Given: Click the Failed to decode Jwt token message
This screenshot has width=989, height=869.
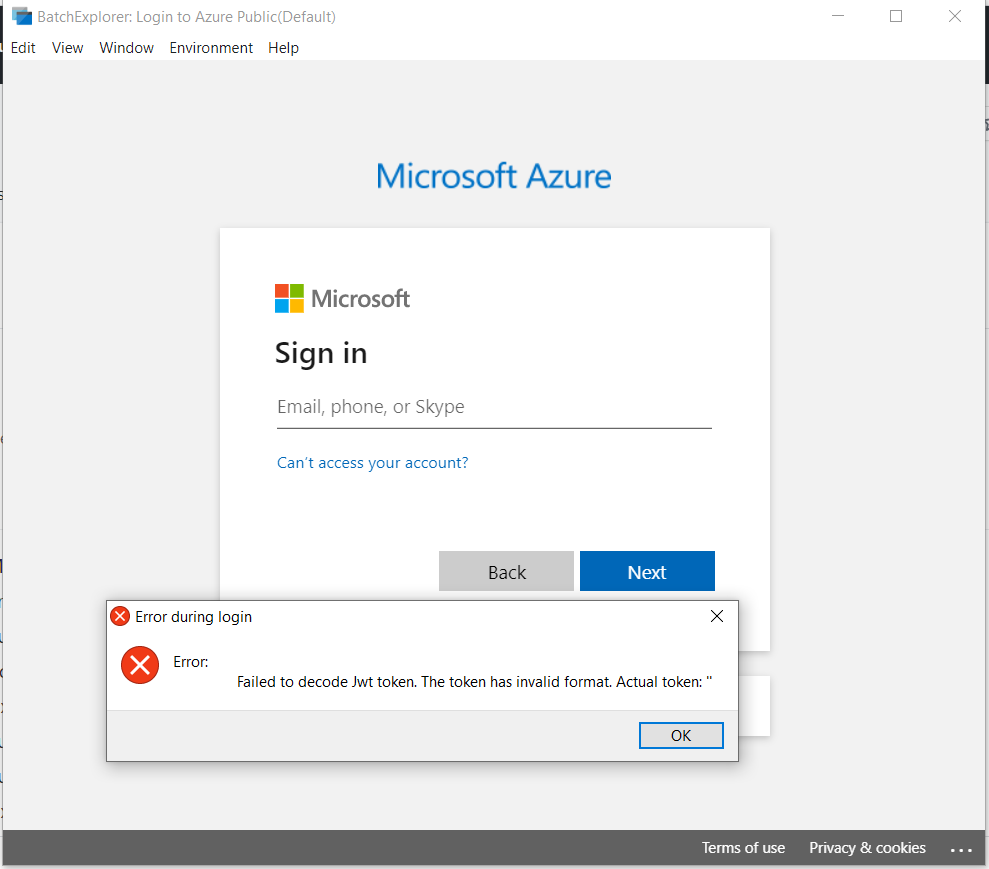Looking at the screenshot, I should (x=474, y=682).
